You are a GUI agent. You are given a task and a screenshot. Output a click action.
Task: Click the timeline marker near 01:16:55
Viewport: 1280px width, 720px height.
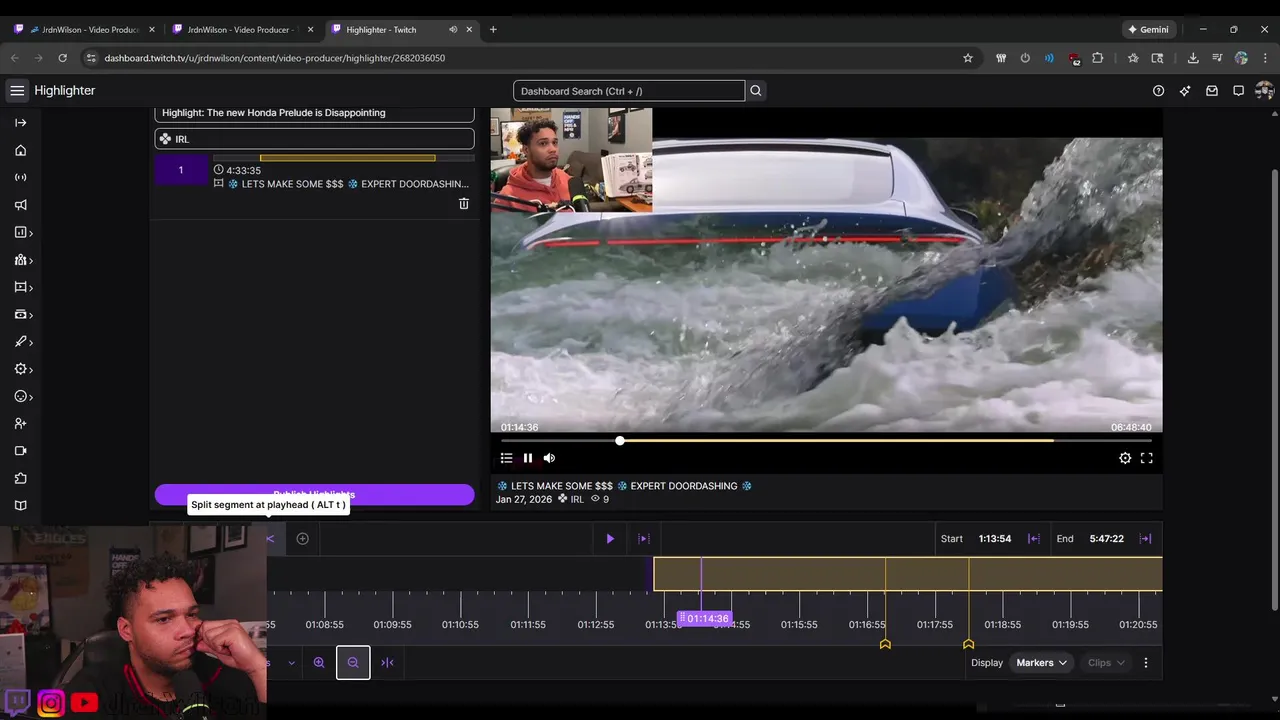[885, 644]
